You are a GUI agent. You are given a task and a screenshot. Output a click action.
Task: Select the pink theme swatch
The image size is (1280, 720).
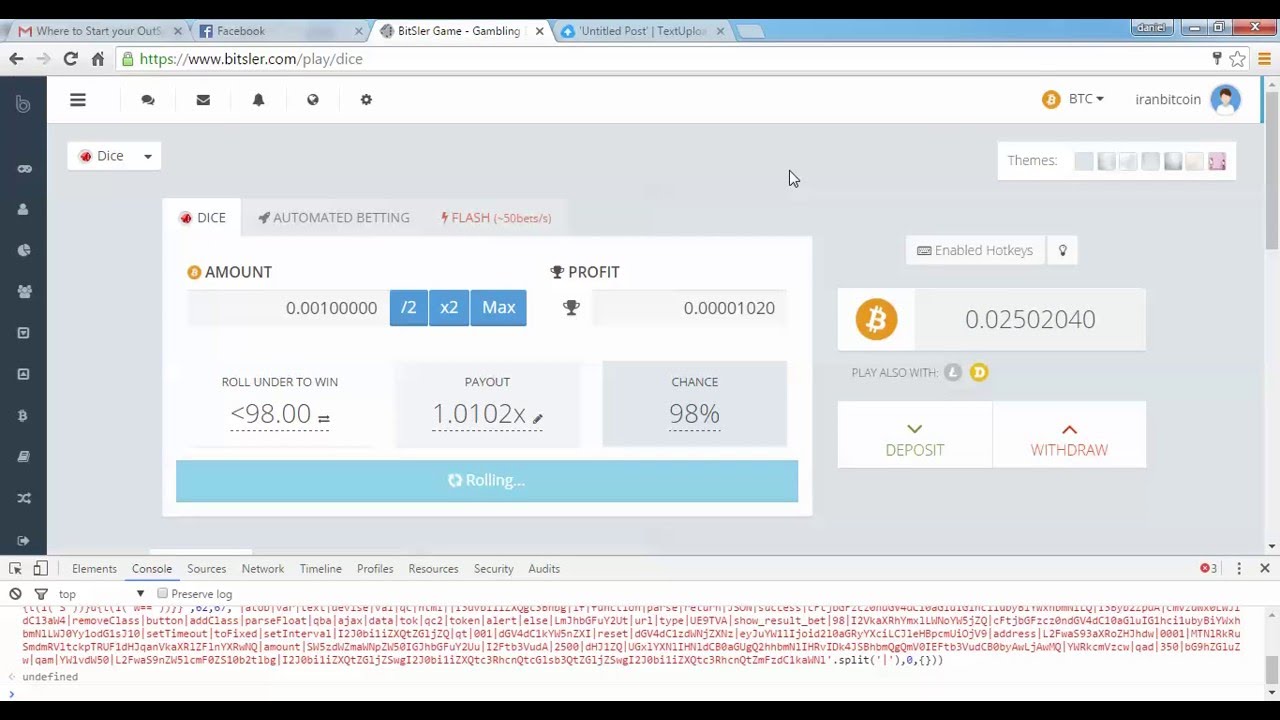(x=1217, y=162)
